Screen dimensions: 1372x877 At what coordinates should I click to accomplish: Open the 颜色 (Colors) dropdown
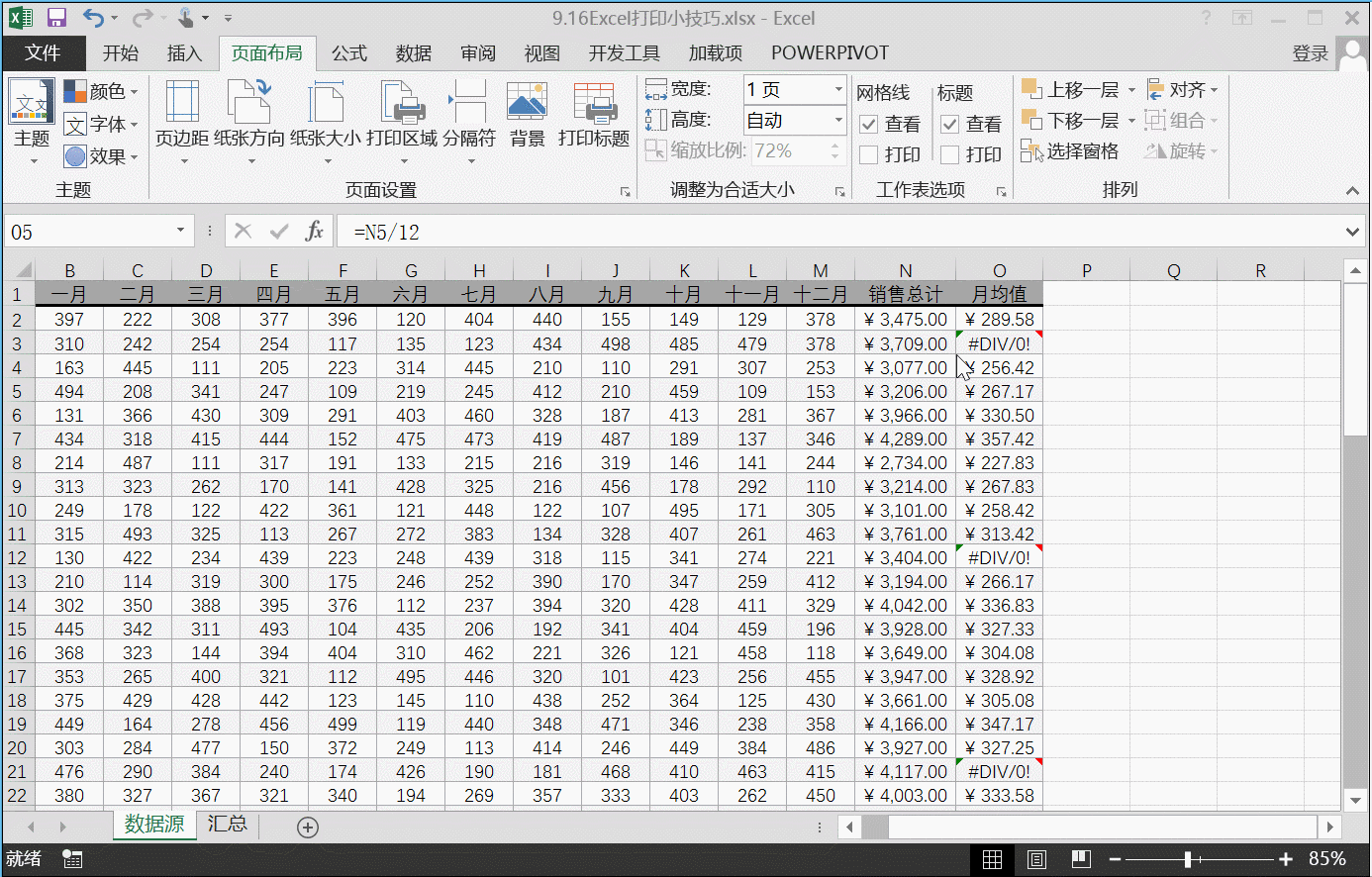click(x=94, y=91)
